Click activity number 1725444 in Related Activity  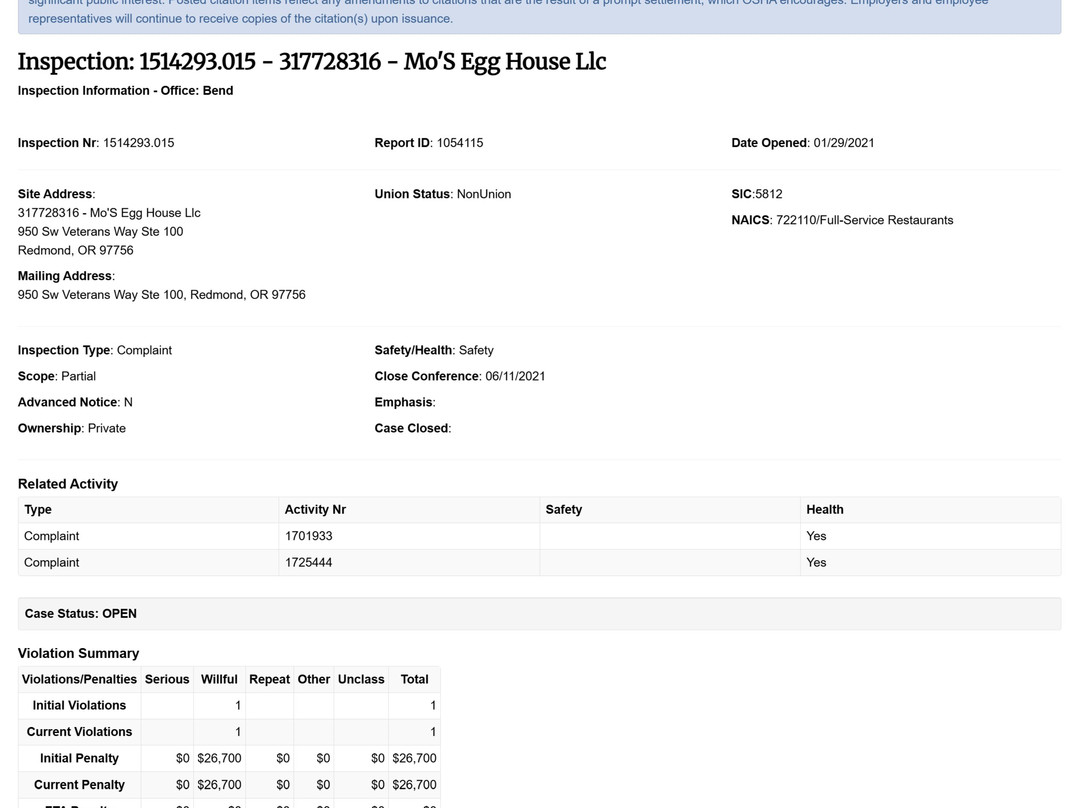(x=308, y=562)
